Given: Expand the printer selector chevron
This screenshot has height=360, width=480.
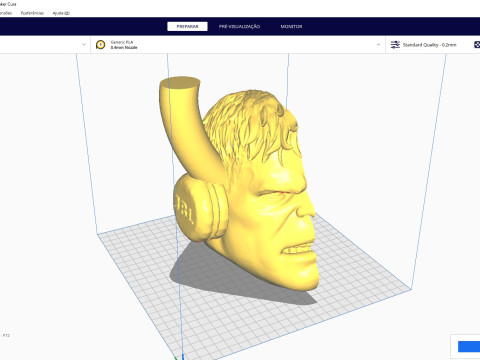Looking at the screenshot, I should [84, 44].
